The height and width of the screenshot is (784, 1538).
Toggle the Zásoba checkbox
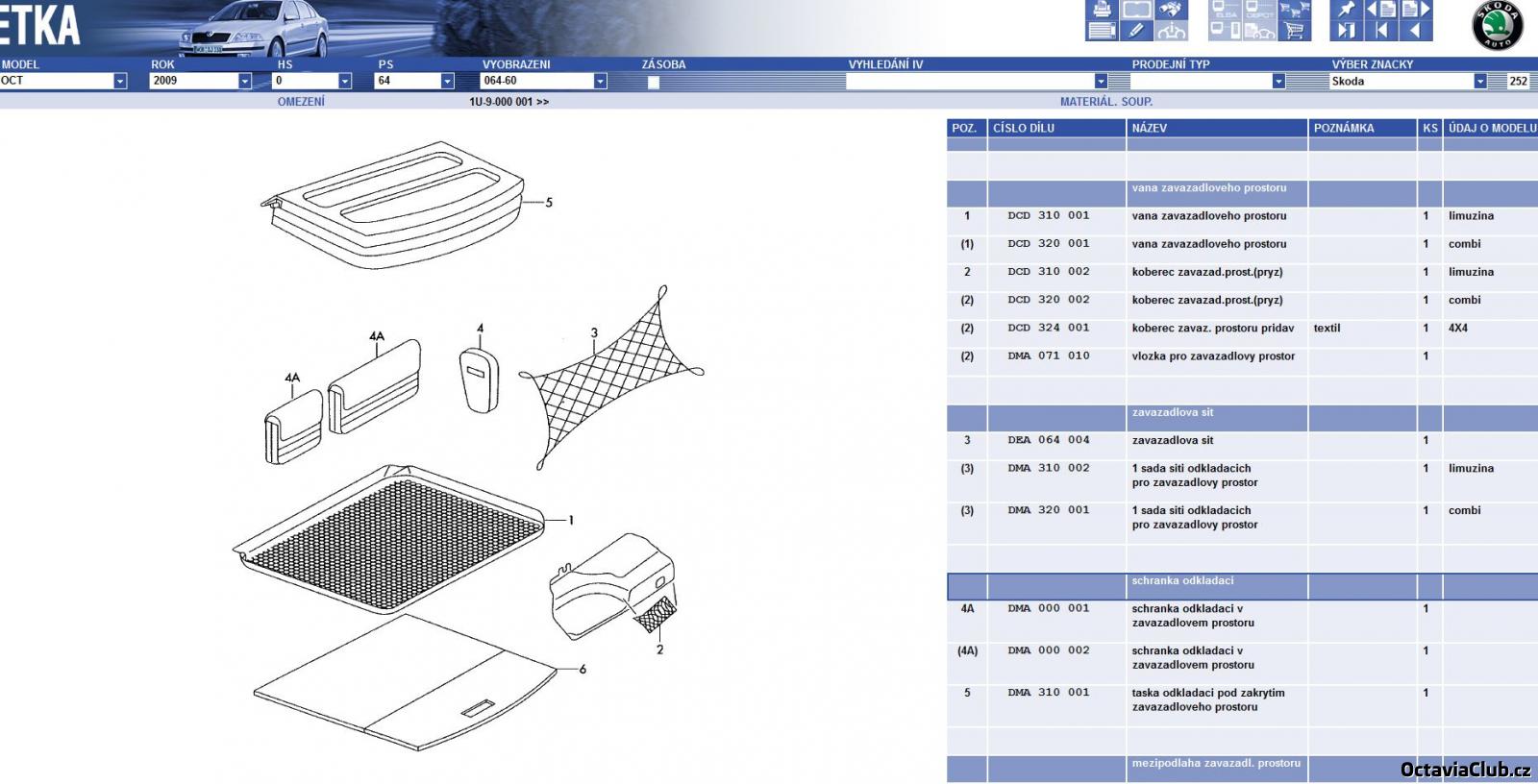click(654, 83)
